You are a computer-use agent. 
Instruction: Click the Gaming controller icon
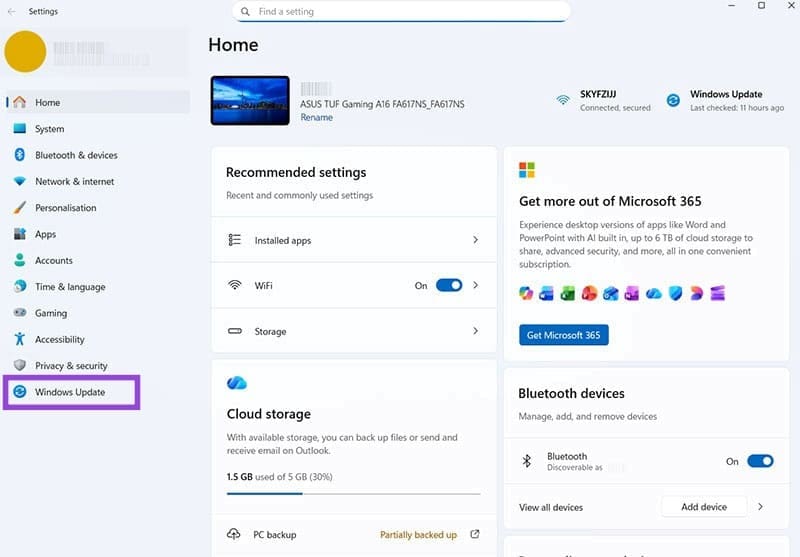(19, 313)
